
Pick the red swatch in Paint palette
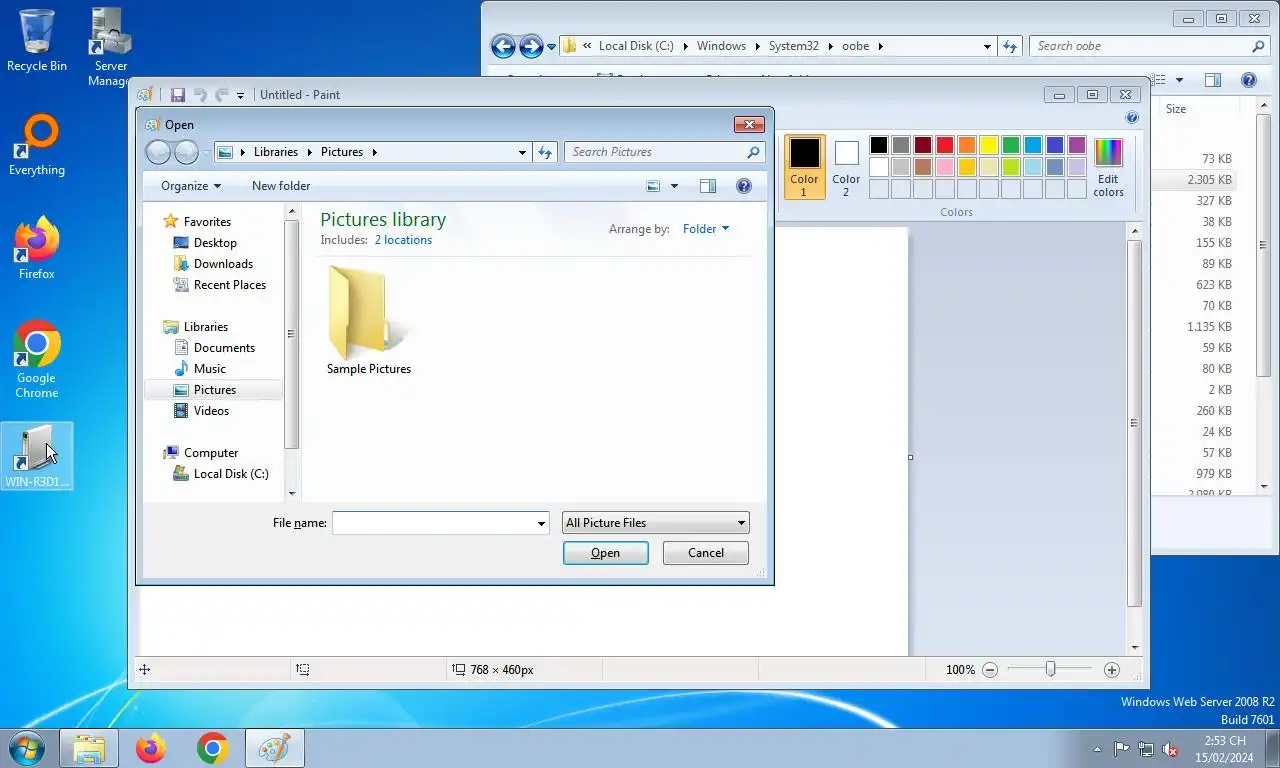pos(945,146)
